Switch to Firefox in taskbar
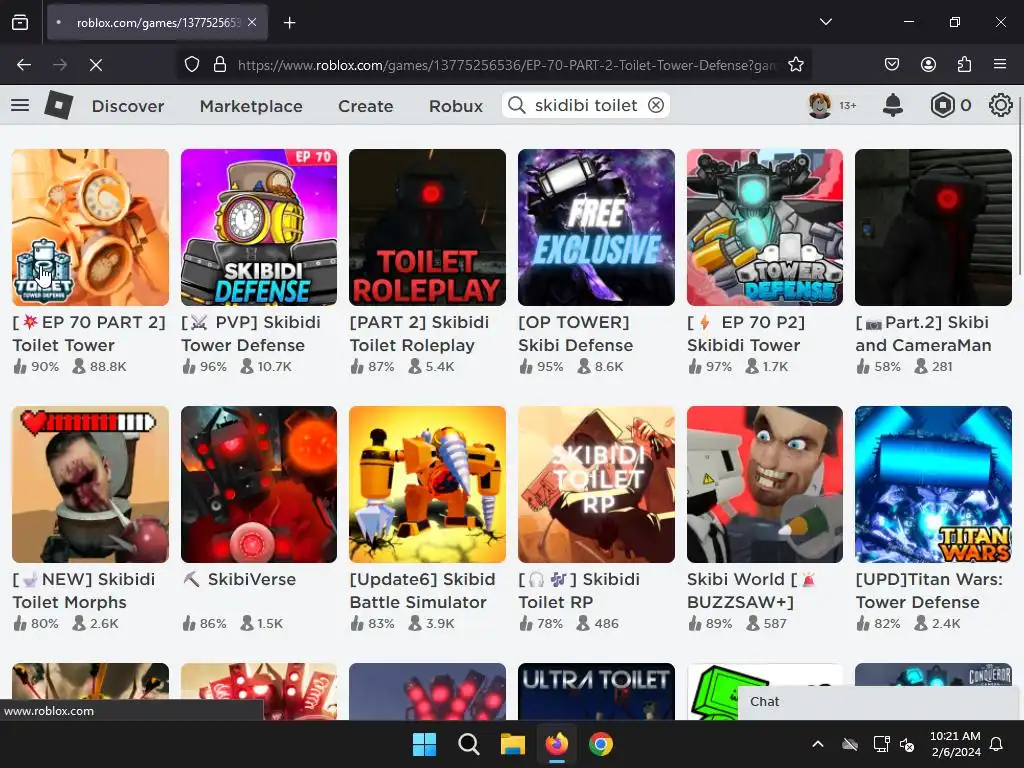The width and height of the screenshot is (1024, 768). point(556,744)
